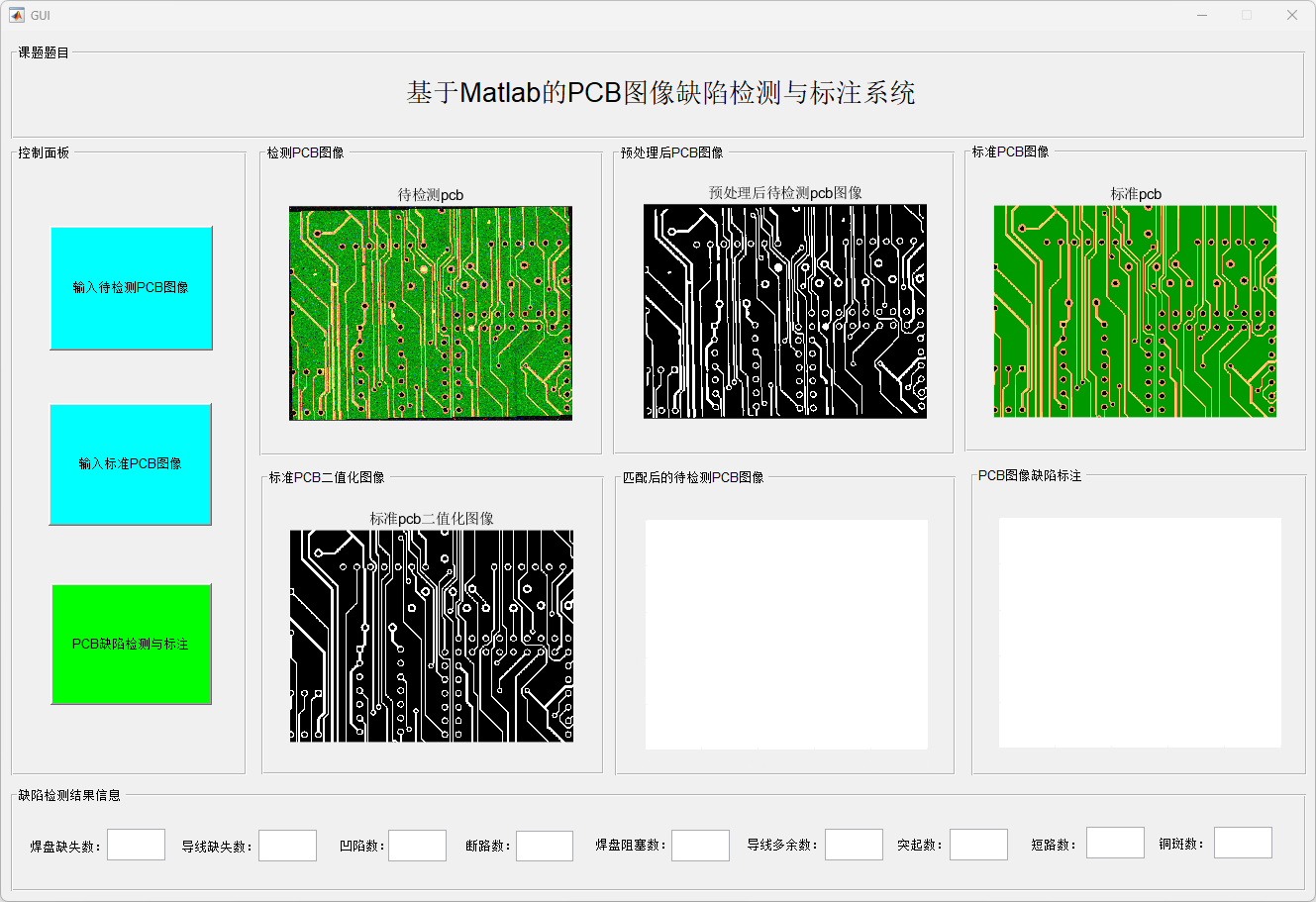Screen dimensions: 1316x902
Task: Click the 突起数 input field
Action: coord(978,845)
